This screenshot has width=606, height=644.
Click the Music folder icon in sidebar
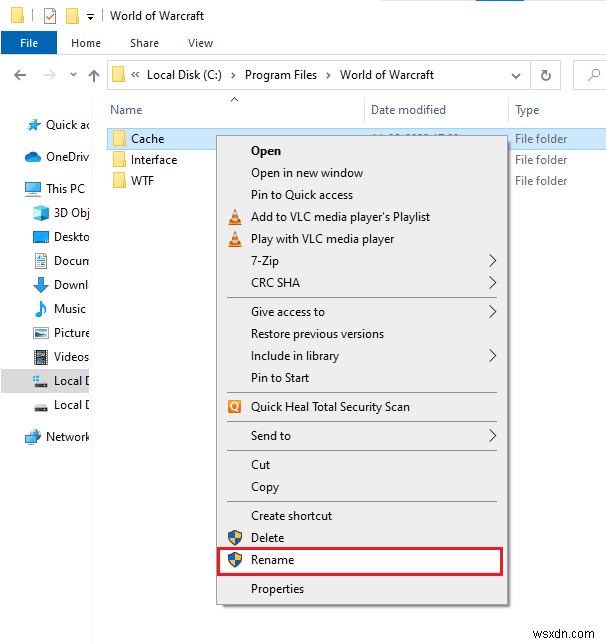pos(41,309)
